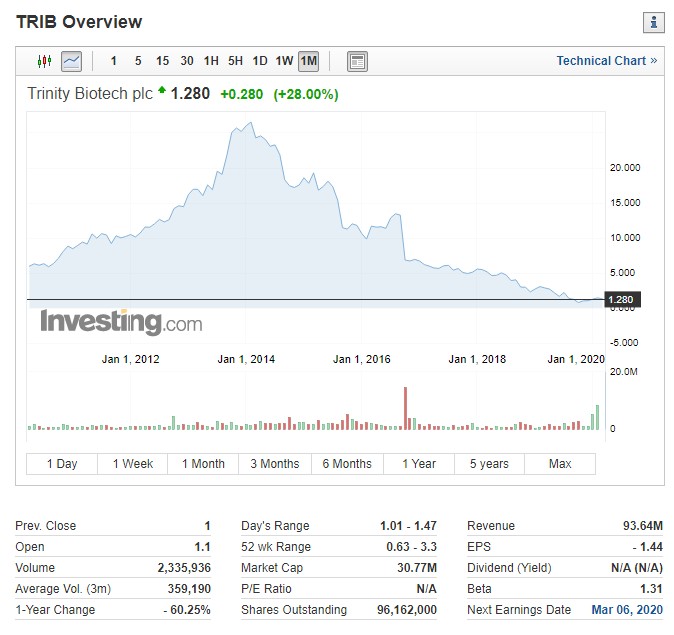The height and width of the screenshot is (635, 674).
Task: Click the 1-Year Change value -60.25%
Action: coord(187,610)
